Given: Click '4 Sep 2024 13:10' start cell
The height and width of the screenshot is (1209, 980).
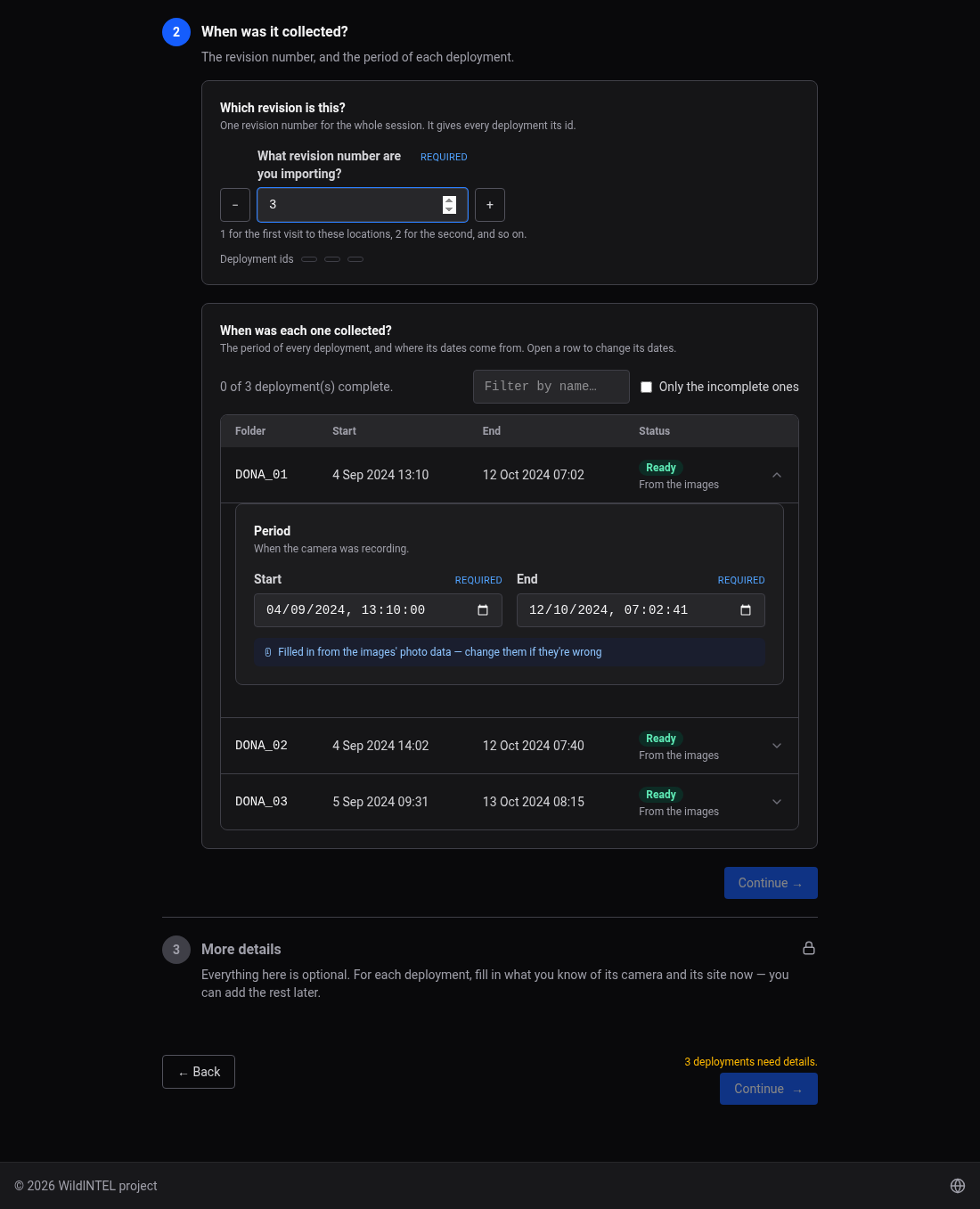Looking at the screenshot, I should (x=380, y=475).
